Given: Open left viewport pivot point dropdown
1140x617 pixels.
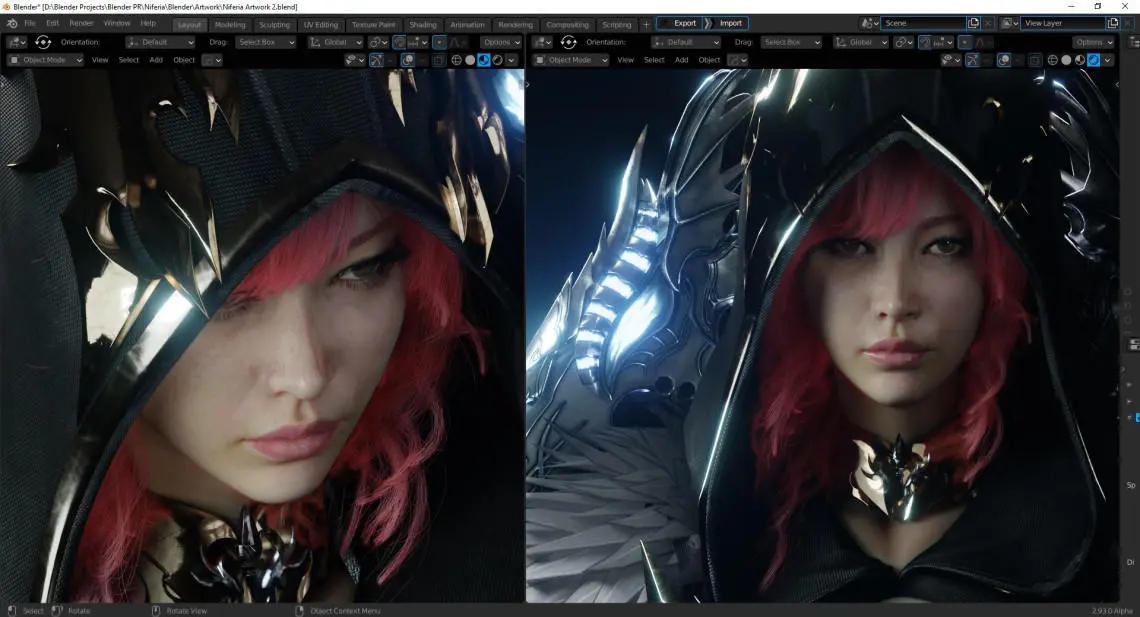Looking at the screenshot, I should tap(378, 42).
